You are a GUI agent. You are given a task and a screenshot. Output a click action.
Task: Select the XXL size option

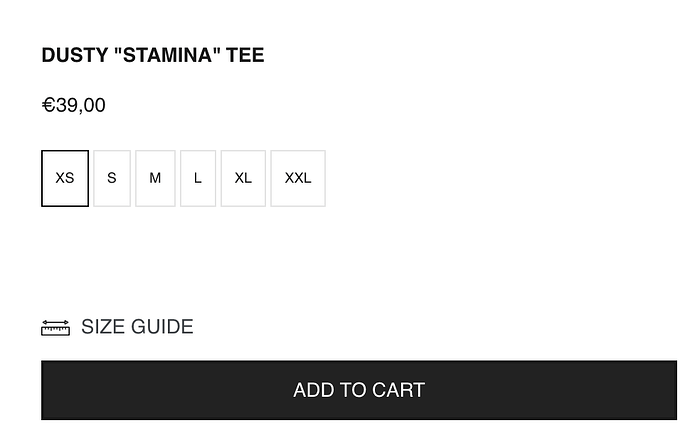pos(298,178)
